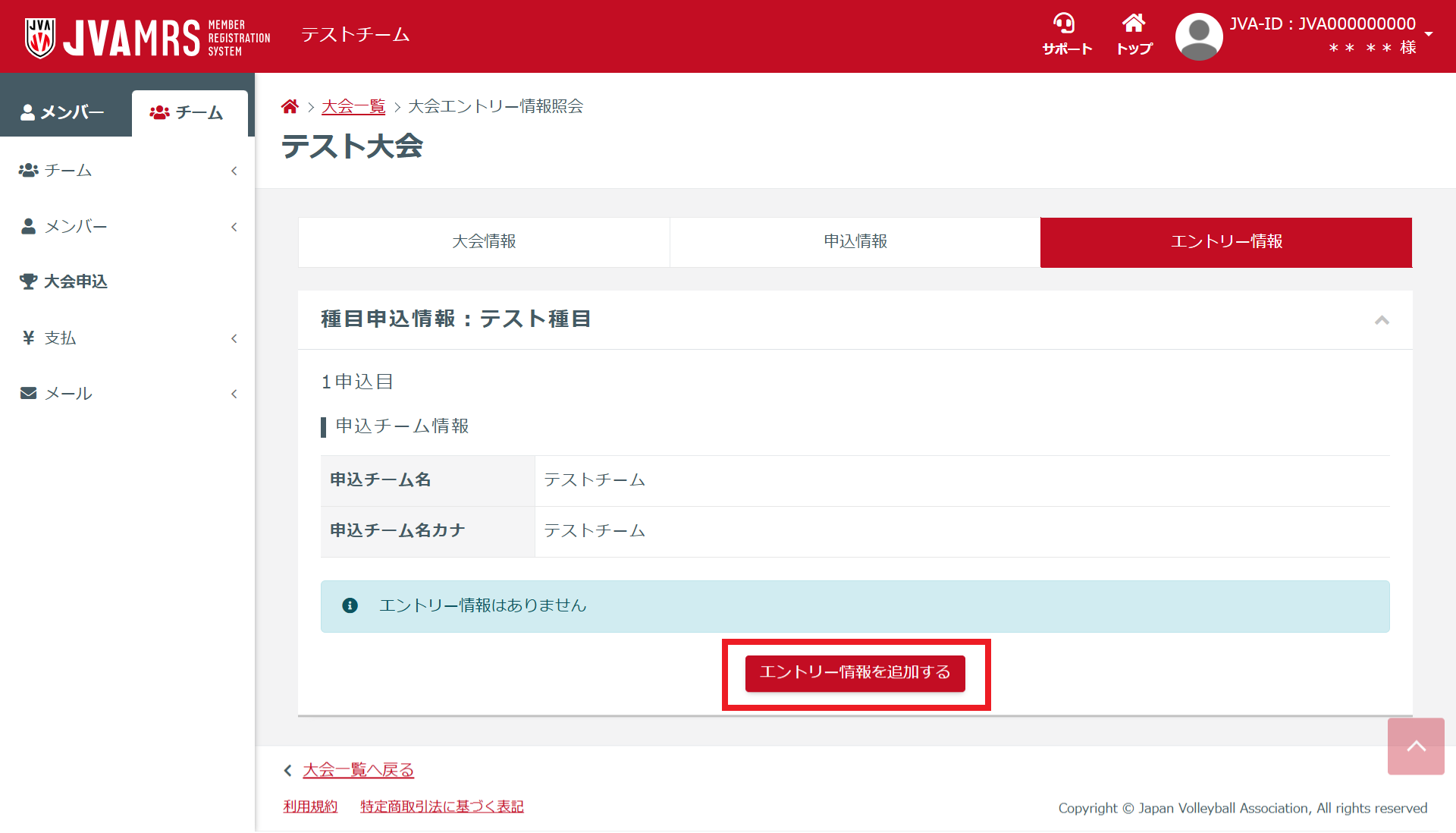The image size is (1456, 833).
Task: Collapse the 種目申込情報 panel
Action: coord(1382,319)
